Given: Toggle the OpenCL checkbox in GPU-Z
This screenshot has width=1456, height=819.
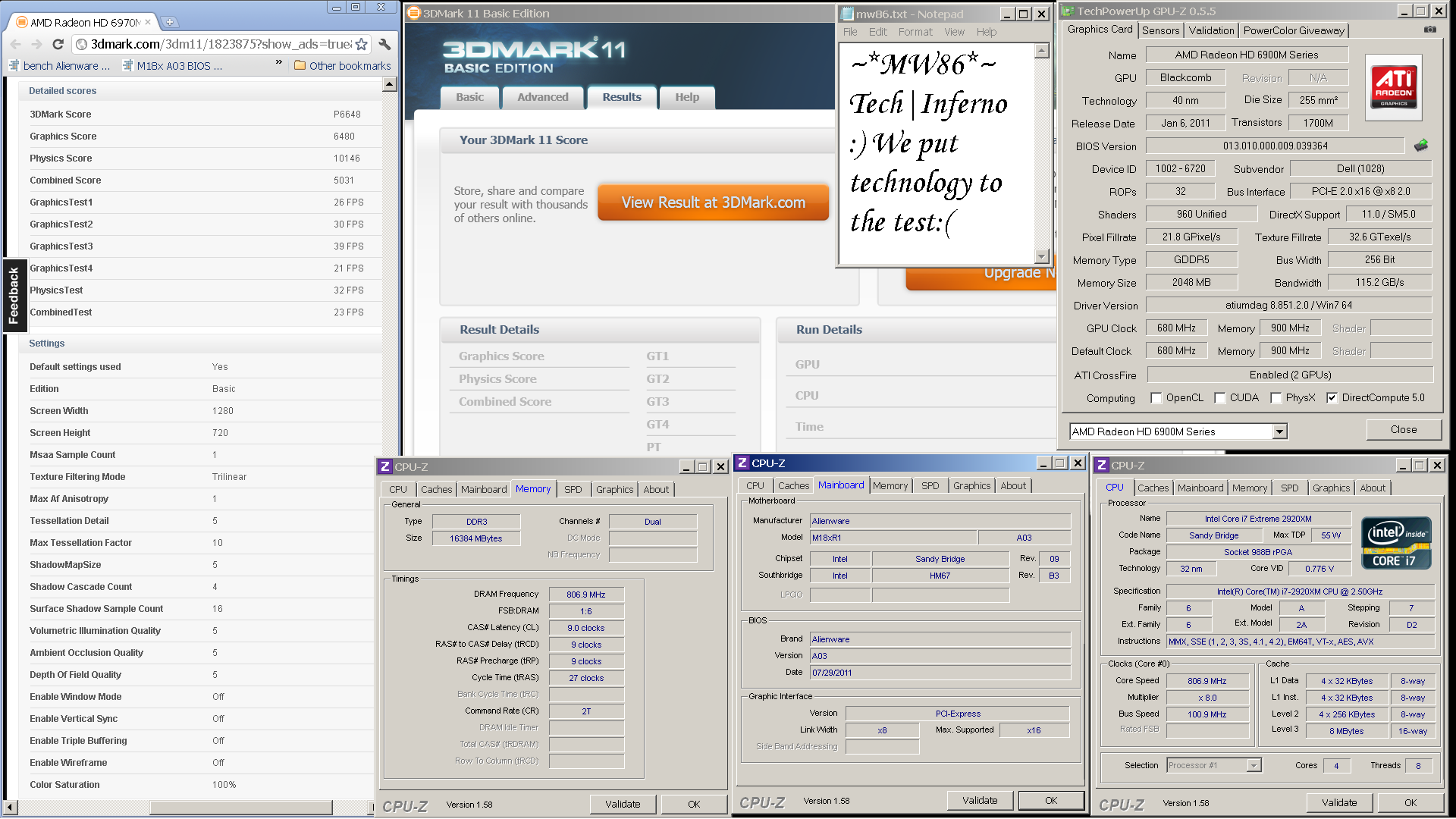Looking at the screenshot, I should [x=1156, y=398].
